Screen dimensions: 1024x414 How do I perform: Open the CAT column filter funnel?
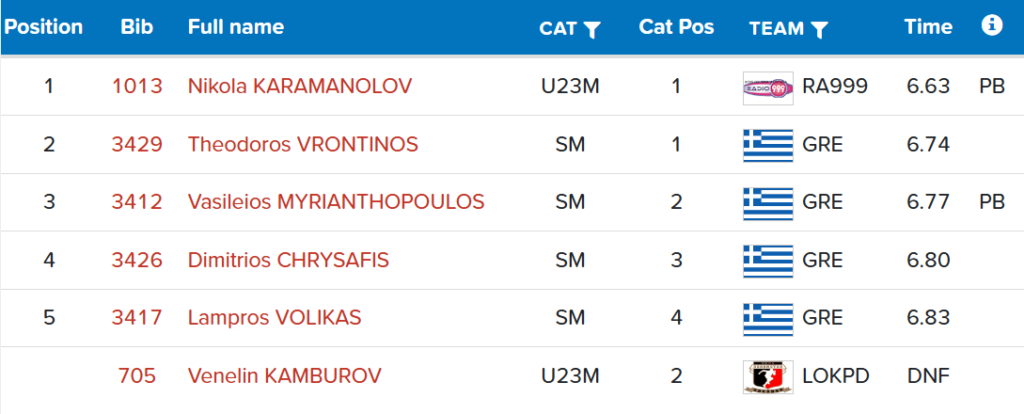pos(592,29)
